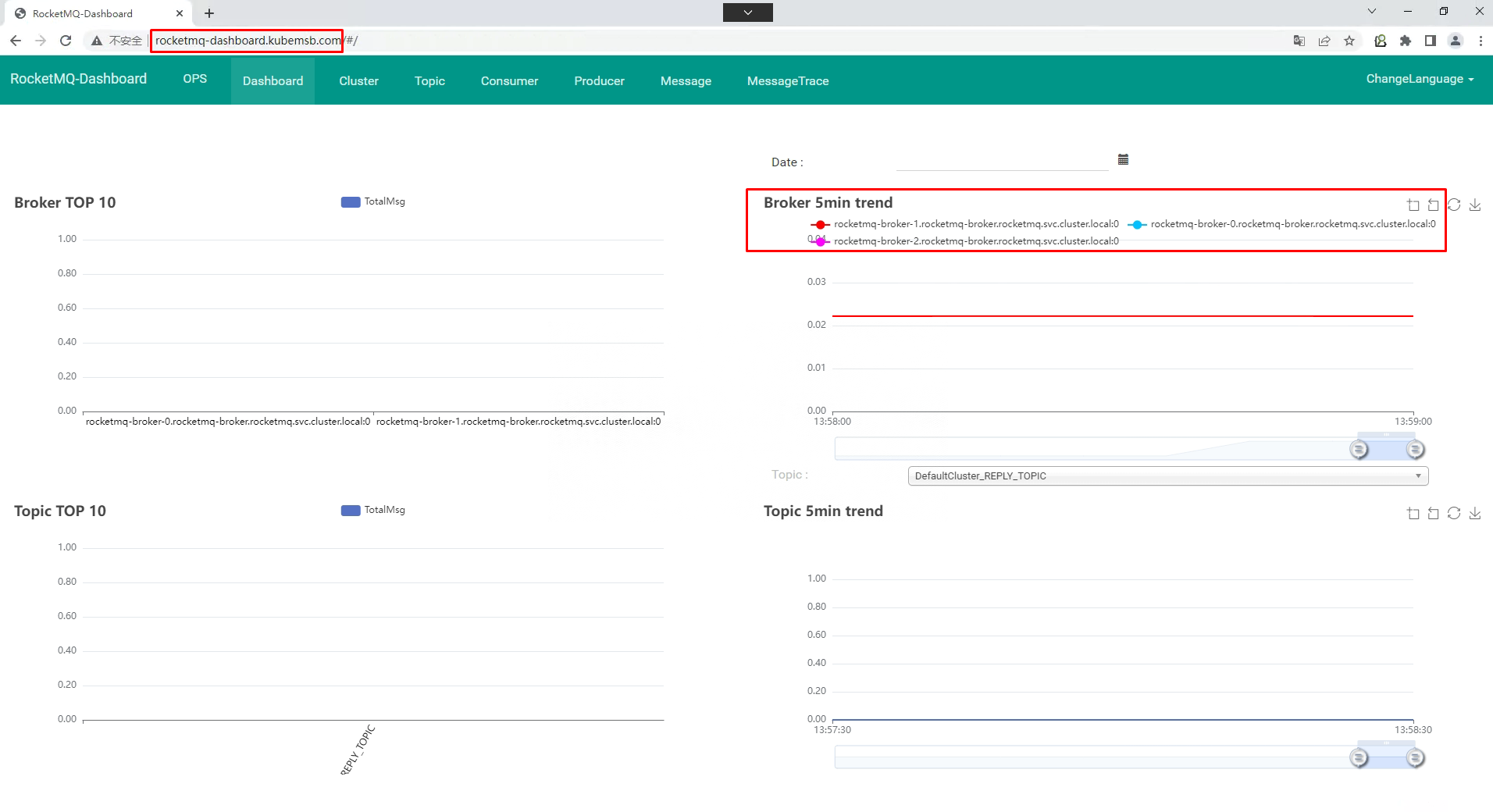Screen dimensions: 1493x812
Task: Click the rotated REPLY_TOPIC axis label
Action: point(358,750)
